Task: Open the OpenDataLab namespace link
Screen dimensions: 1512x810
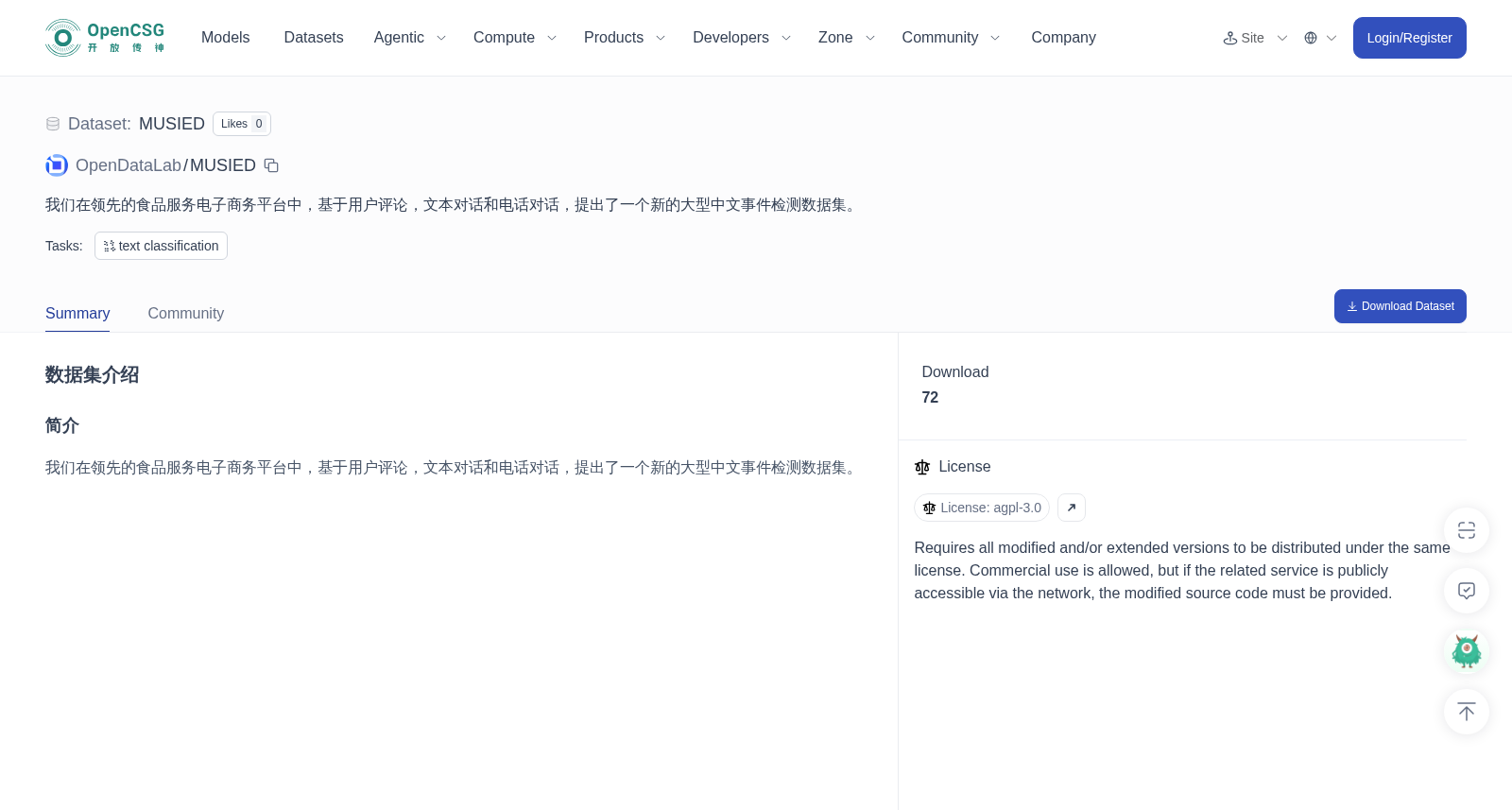Action: click(129, 165)
